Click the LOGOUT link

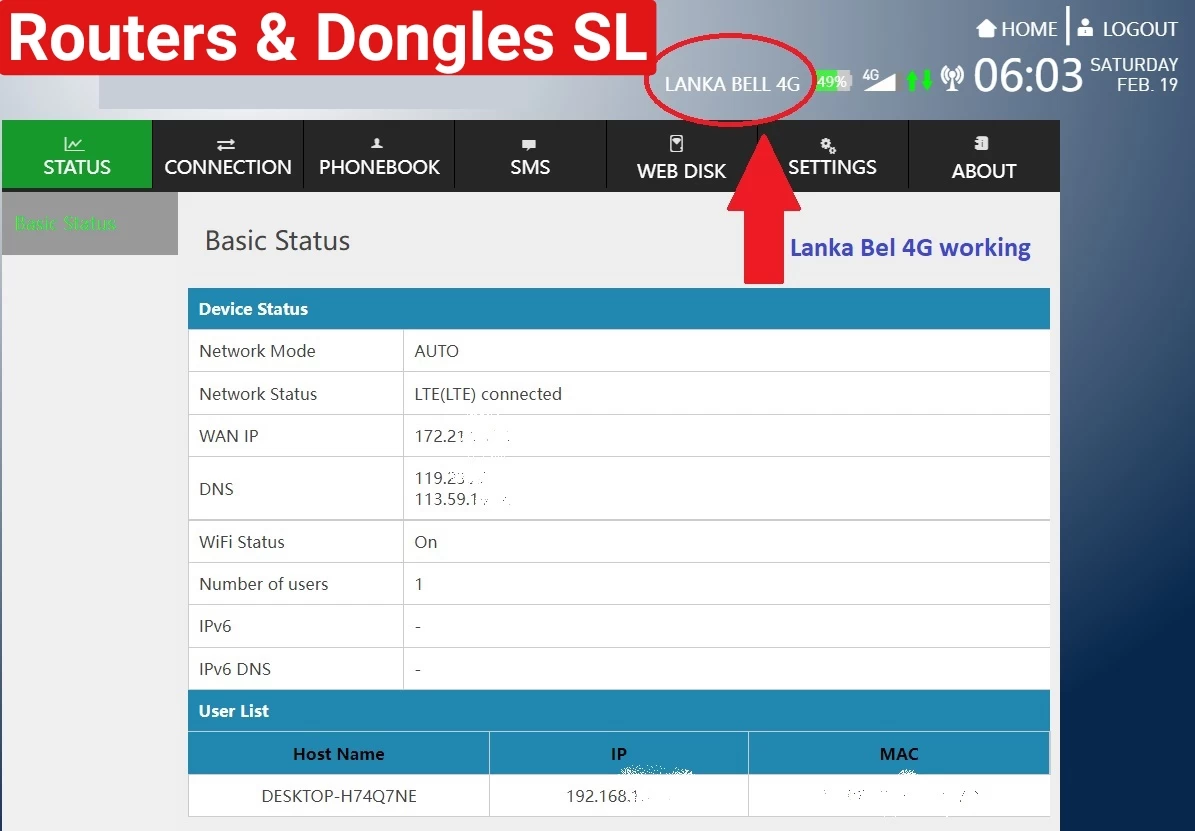click(x=1140, y=29)
